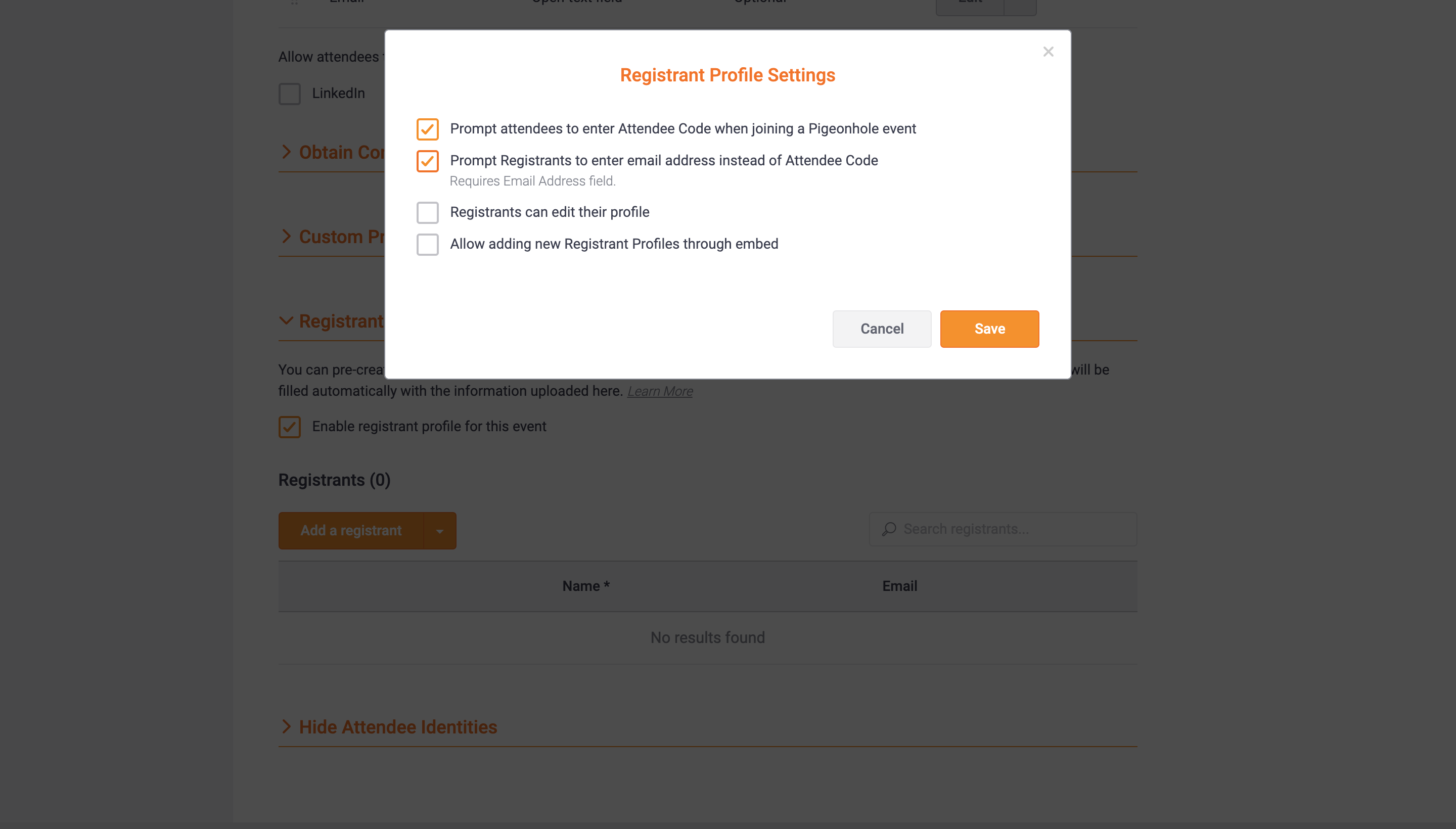The image size is (1456, 829).
Task: Toggle Enable registrant profile for this event
Action: (289, 427)
